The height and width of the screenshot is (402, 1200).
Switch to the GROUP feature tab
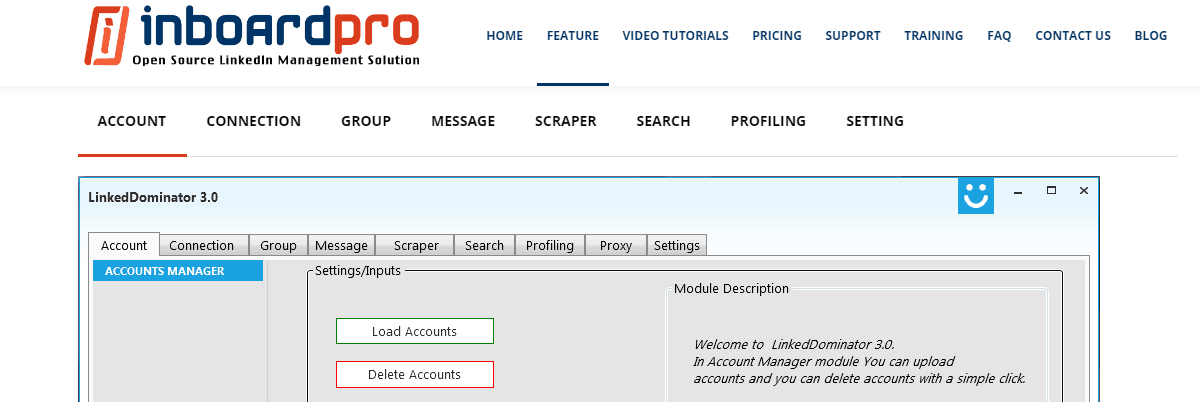point(366,121)
